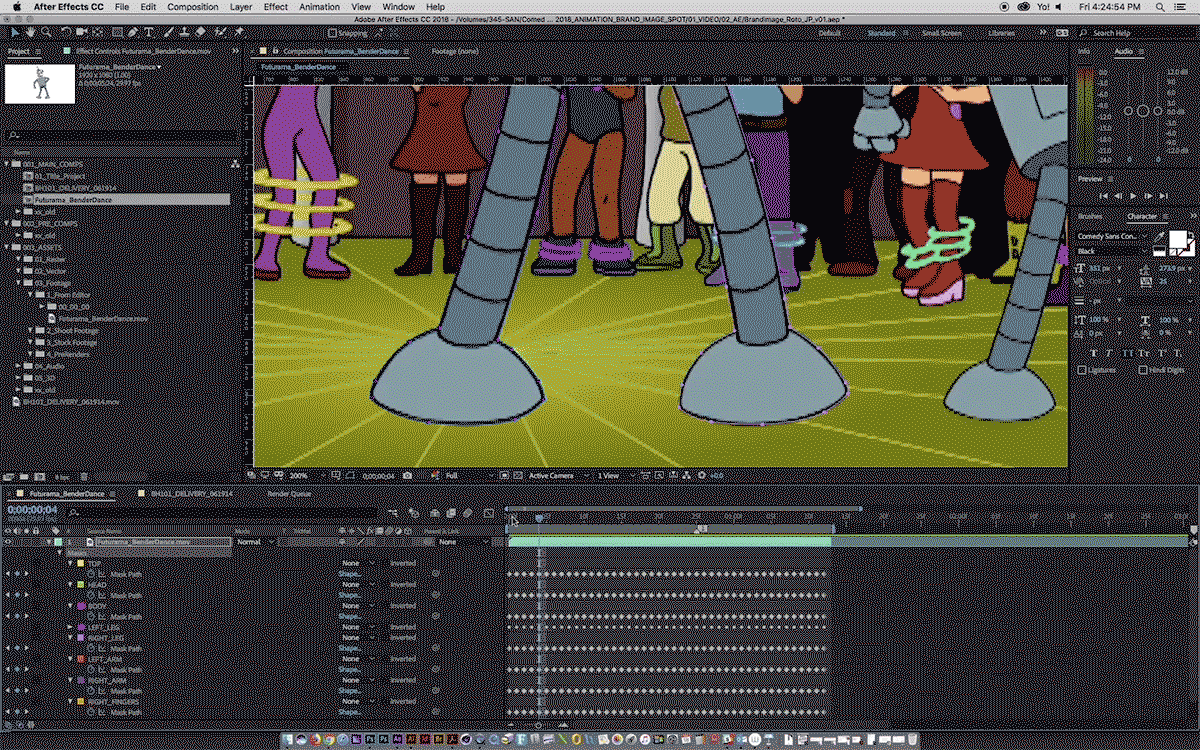Toggle Inverted for the BODY mask
The width and height of the screenshot is (1200, 750).
tap(403, 606)
